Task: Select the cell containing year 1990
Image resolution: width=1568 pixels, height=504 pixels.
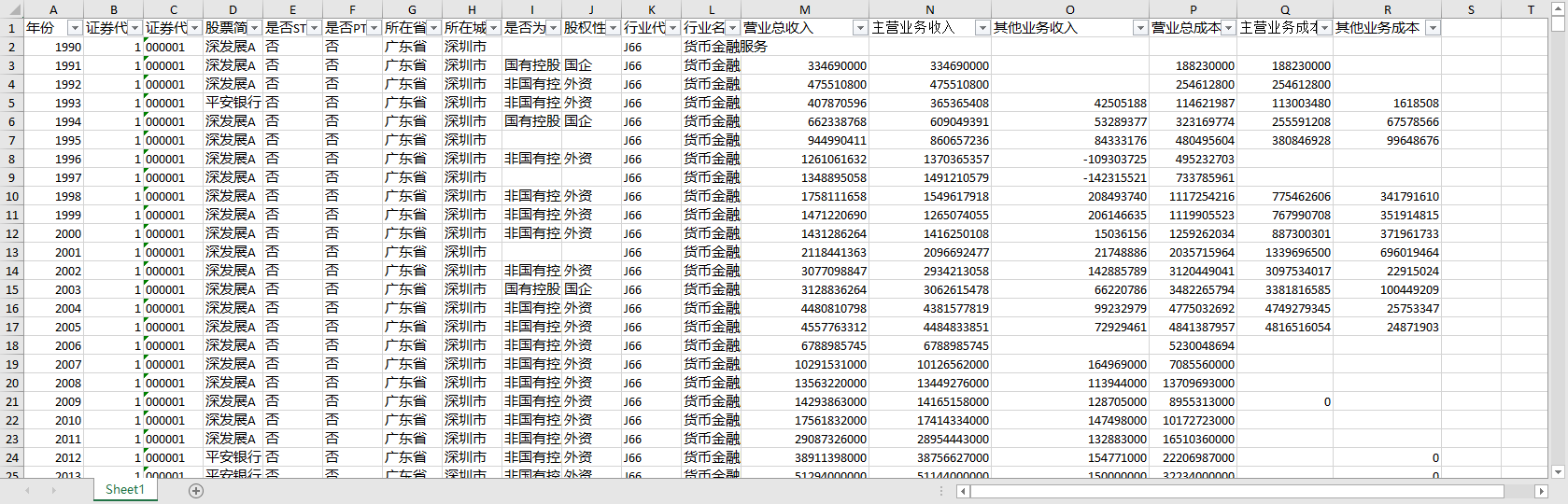Action: 53,47
